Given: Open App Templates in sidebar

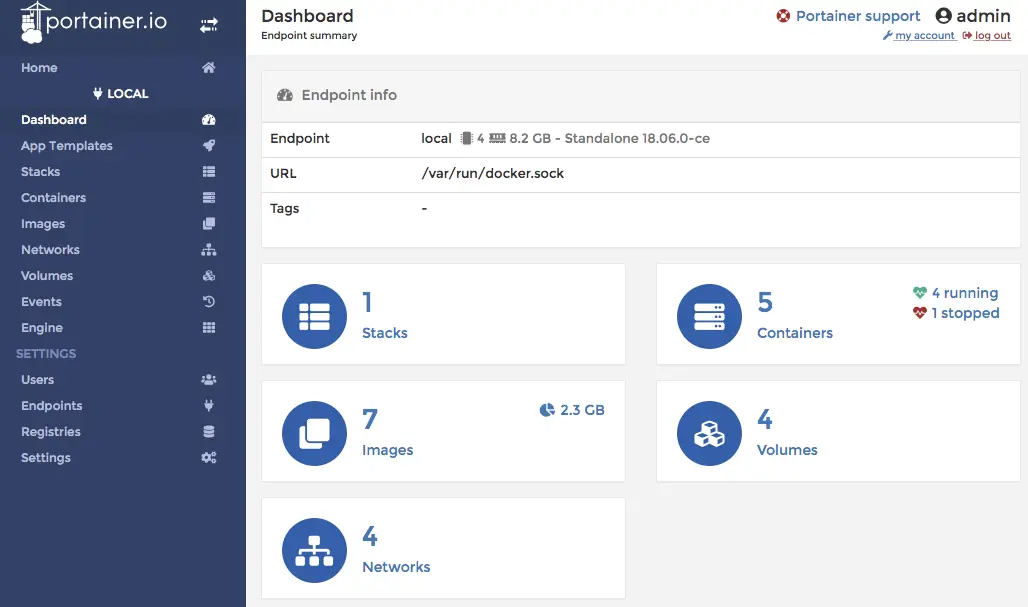Looking at the screenshot, I should coord(67,146).
